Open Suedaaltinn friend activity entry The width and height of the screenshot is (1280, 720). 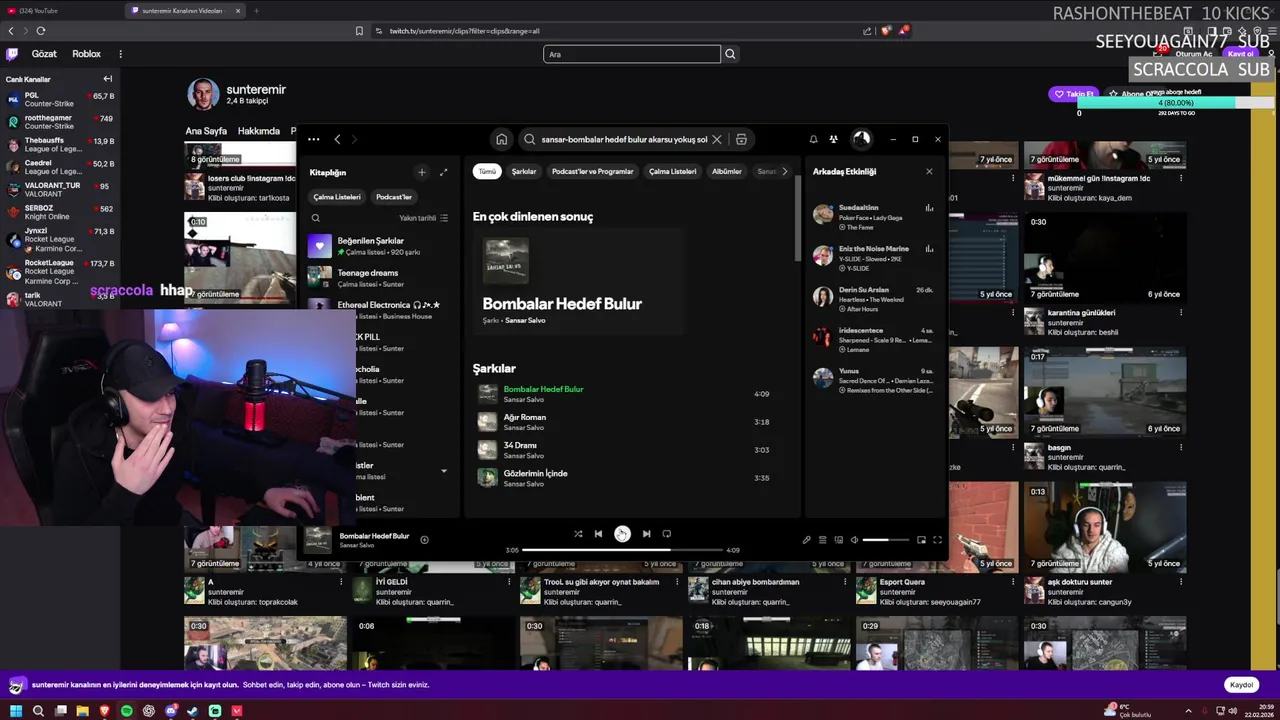click(873, 217)
